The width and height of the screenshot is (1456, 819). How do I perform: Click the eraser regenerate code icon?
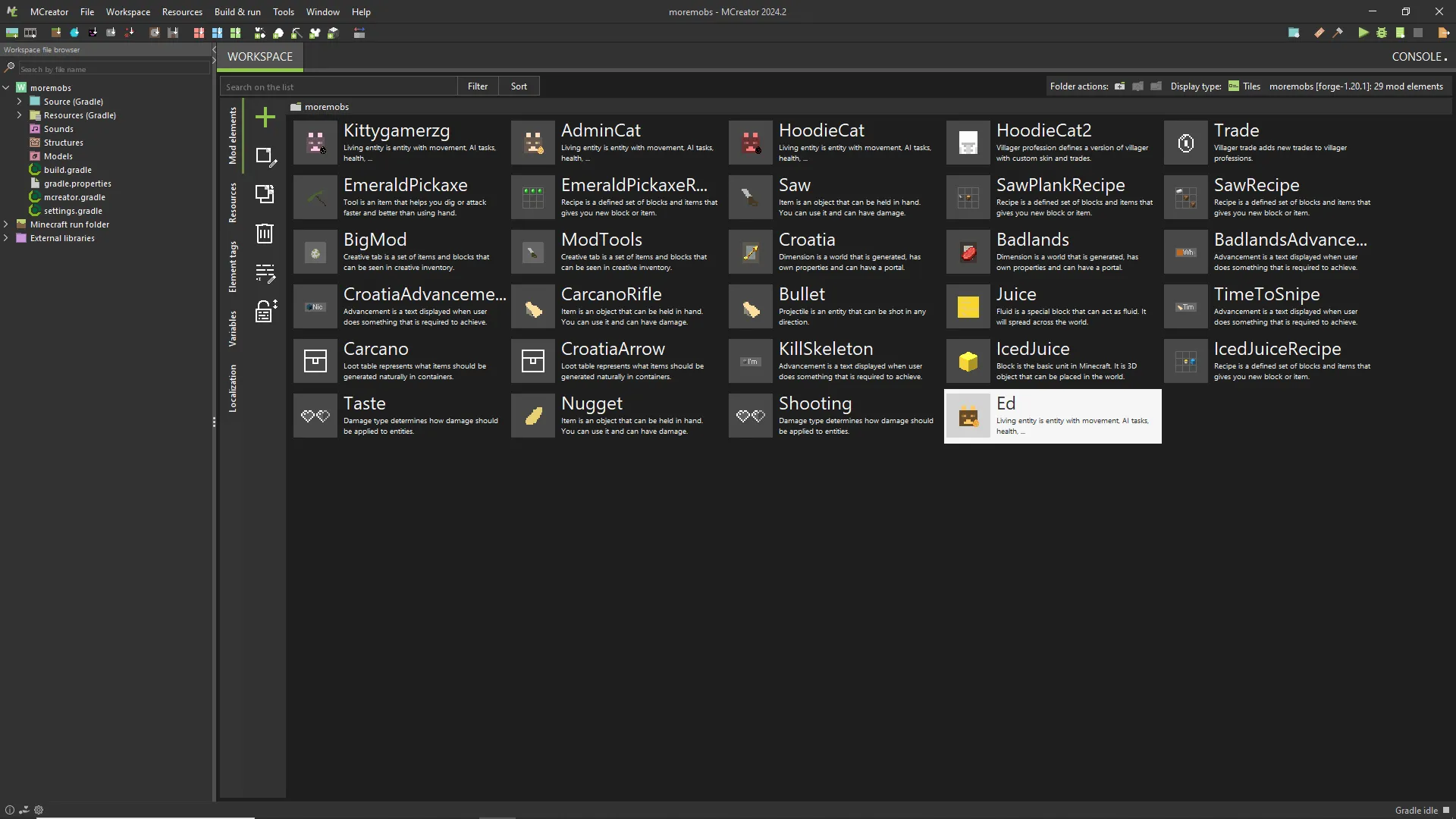pos(1319,33)
